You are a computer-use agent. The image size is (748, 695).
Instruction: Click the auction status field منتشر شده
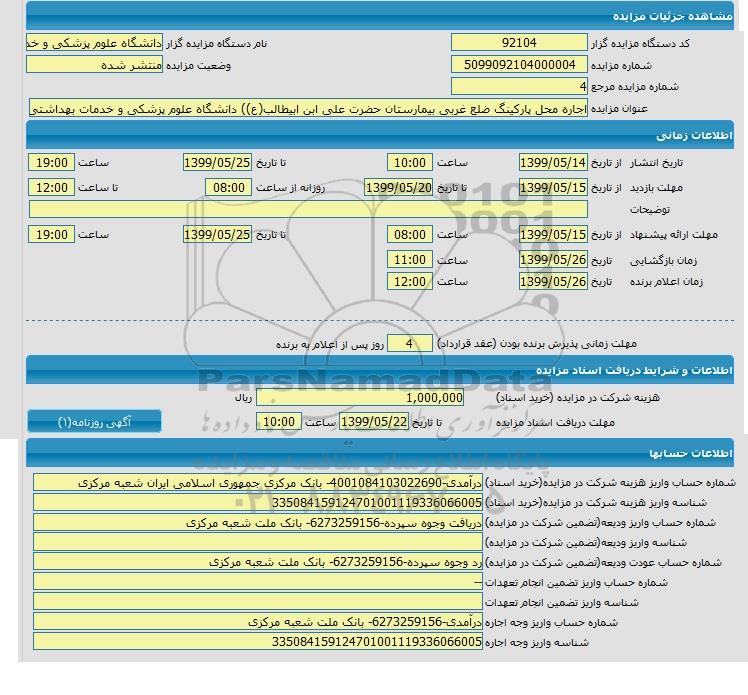[94, 65]
